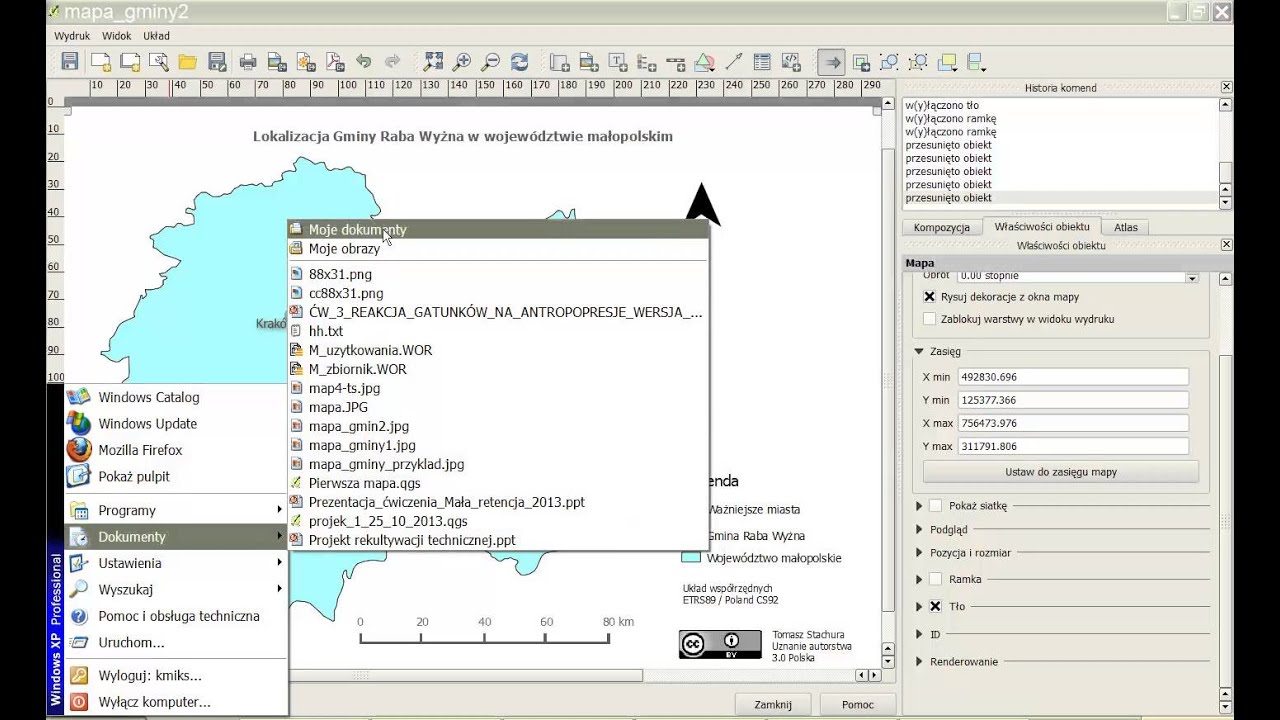Expand the ID section
1280x720 pixels.
click(x=919, y=634)
